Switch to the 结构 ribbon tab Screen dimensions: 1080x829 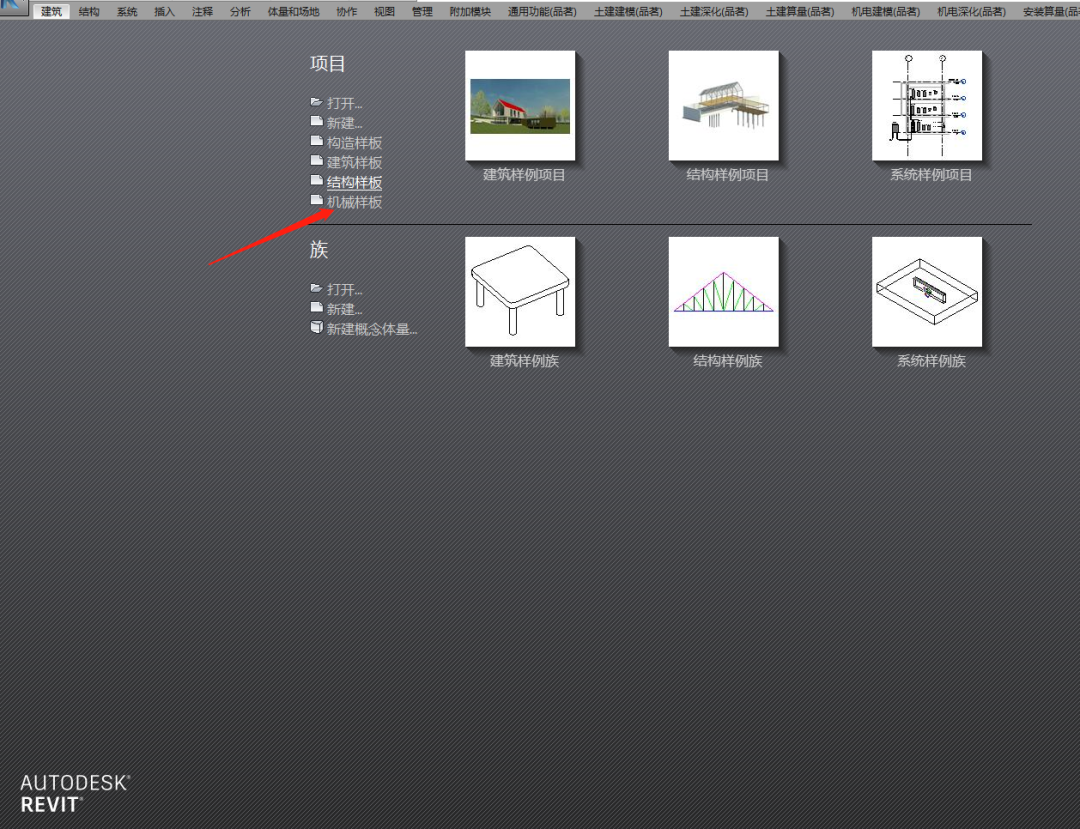(89, 12)
